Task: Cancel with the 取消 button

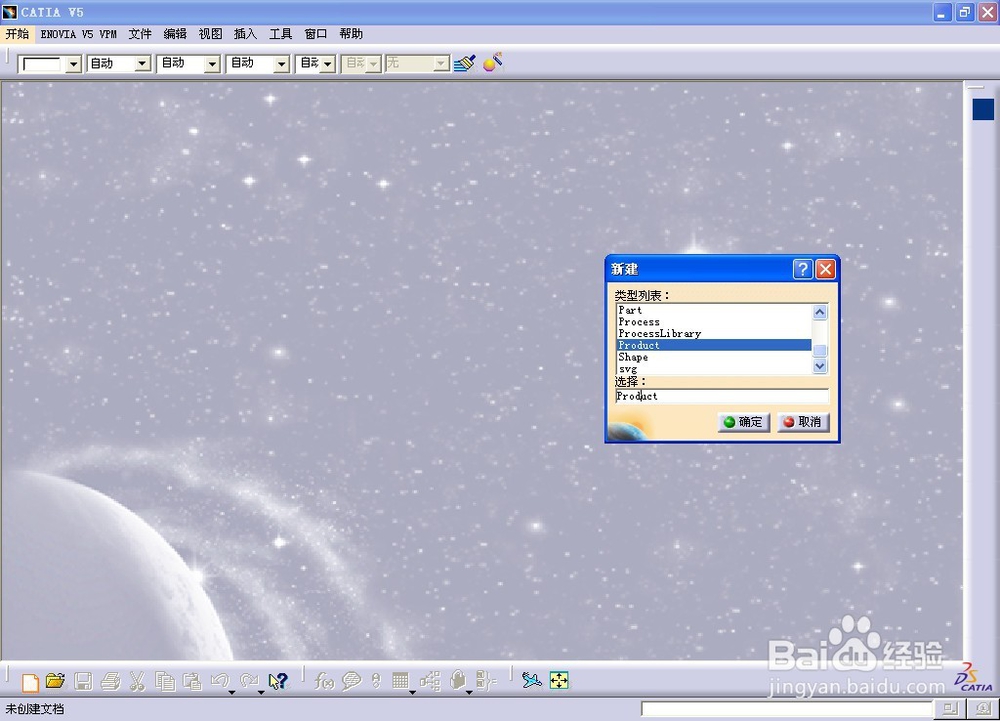Action: [803, 422]
